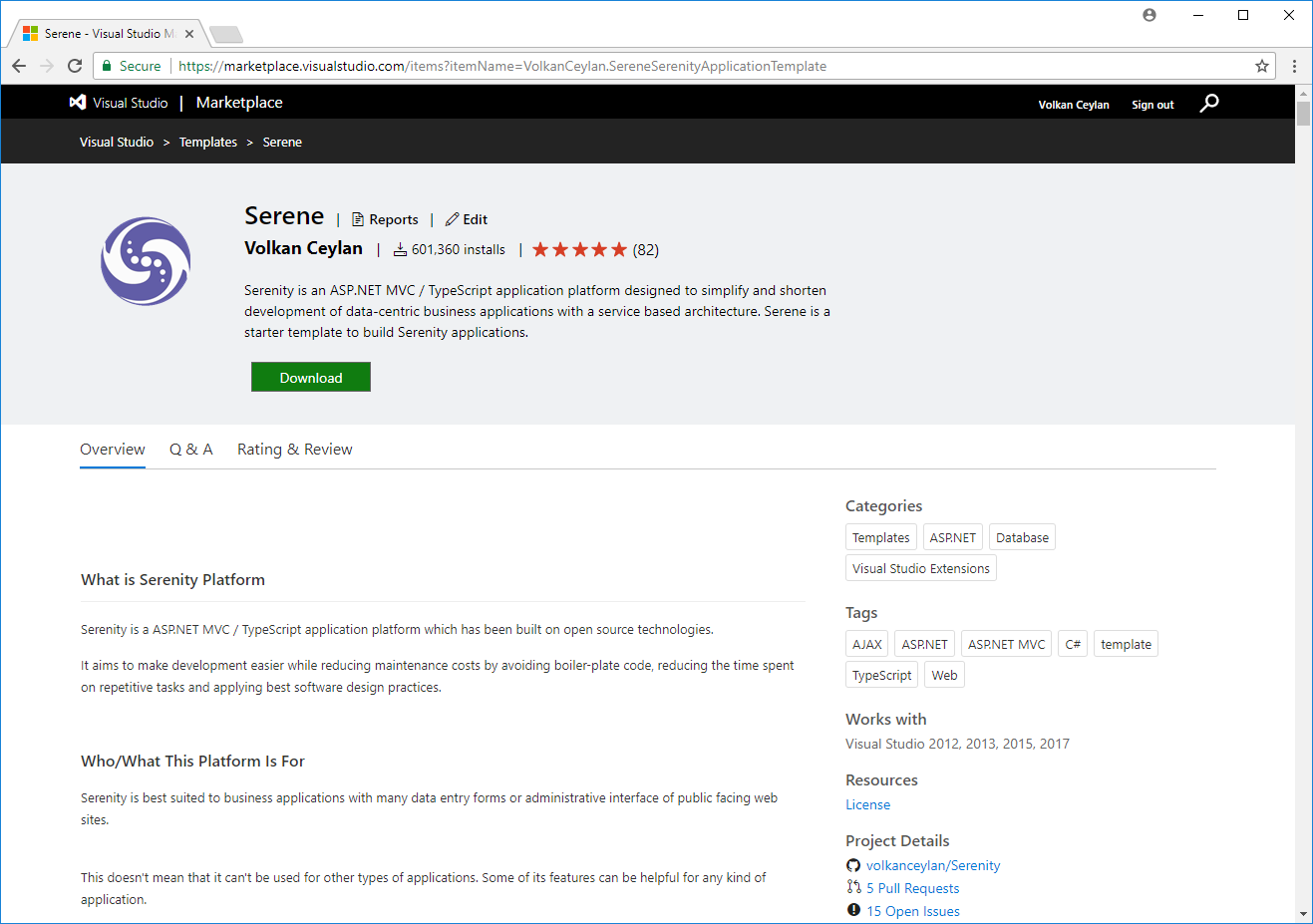Click the pull requests icon under Project Details
The width and height of the screenshot is (1313, 924).
tap(854, 887)
